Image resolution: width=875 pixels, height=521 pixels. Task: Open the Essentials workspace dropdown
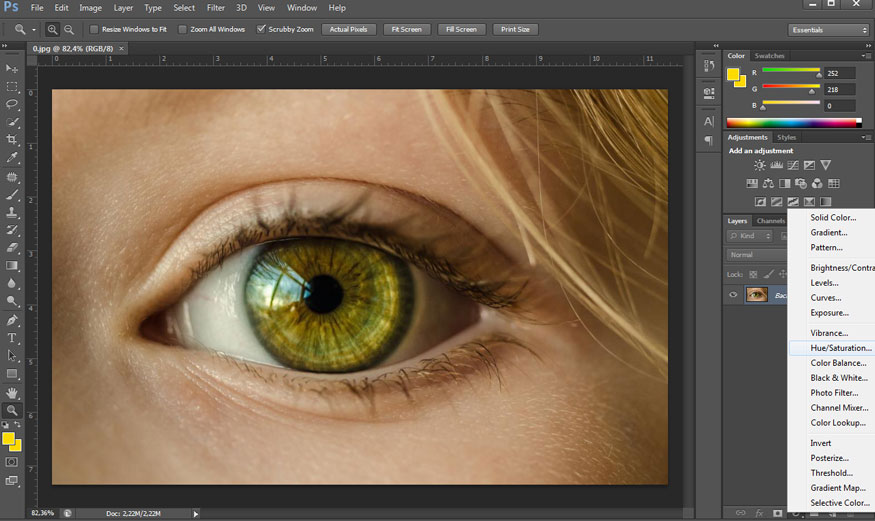tap(829, 30)
